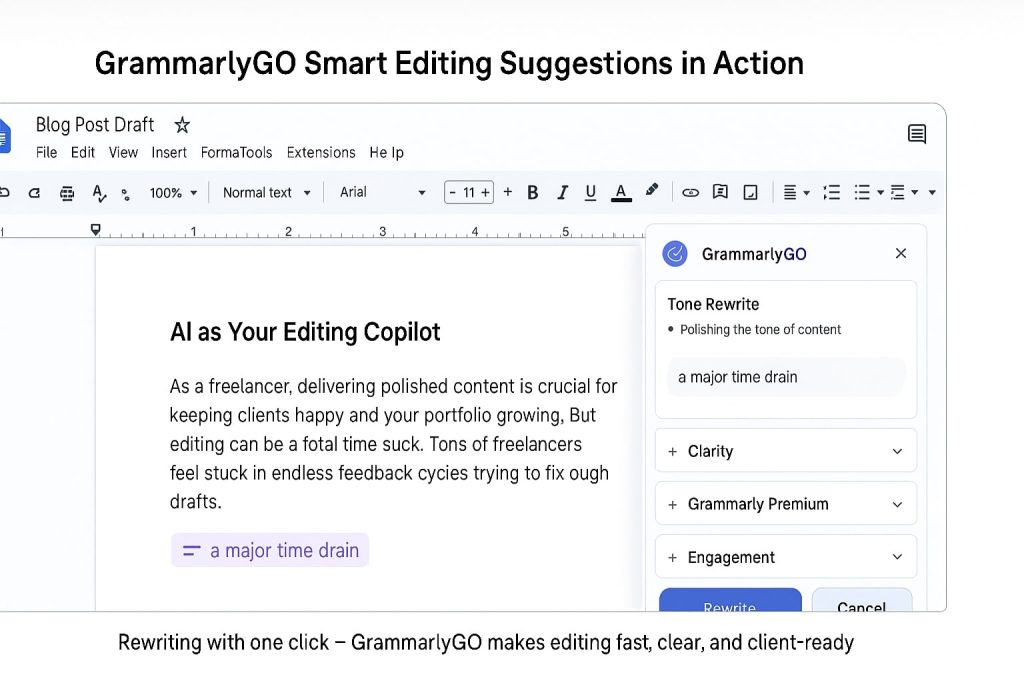Open the View menu
Viewport: 1024px width, 683px height.
[x=123, y=152]
